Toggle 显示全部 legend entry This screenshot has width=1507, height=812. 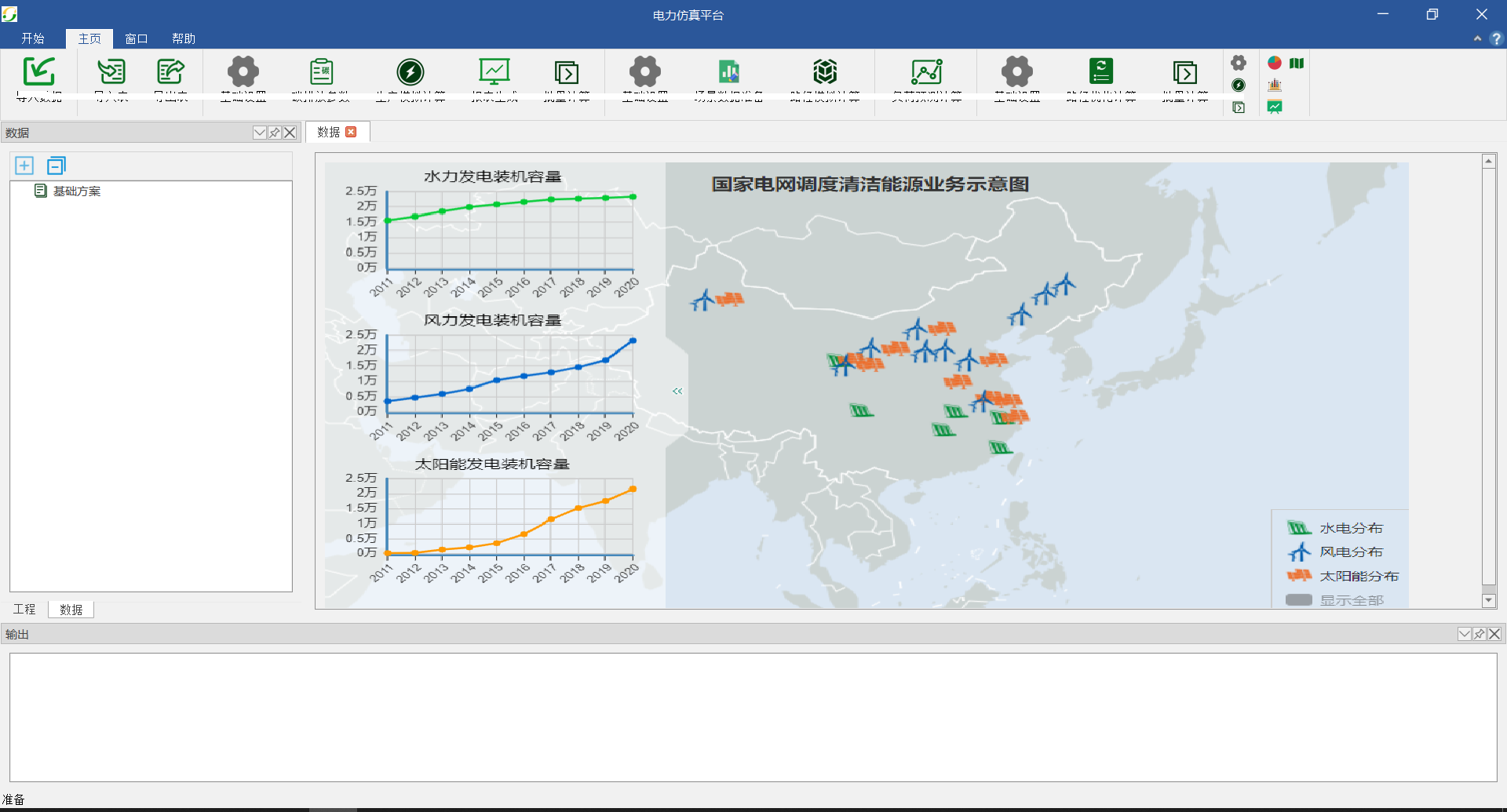tap(1335, 600)
